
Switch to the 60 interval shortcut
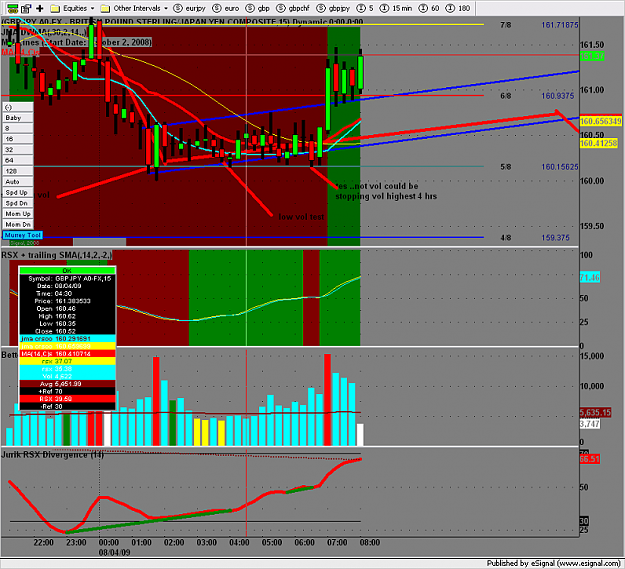(x=430, y=8)
